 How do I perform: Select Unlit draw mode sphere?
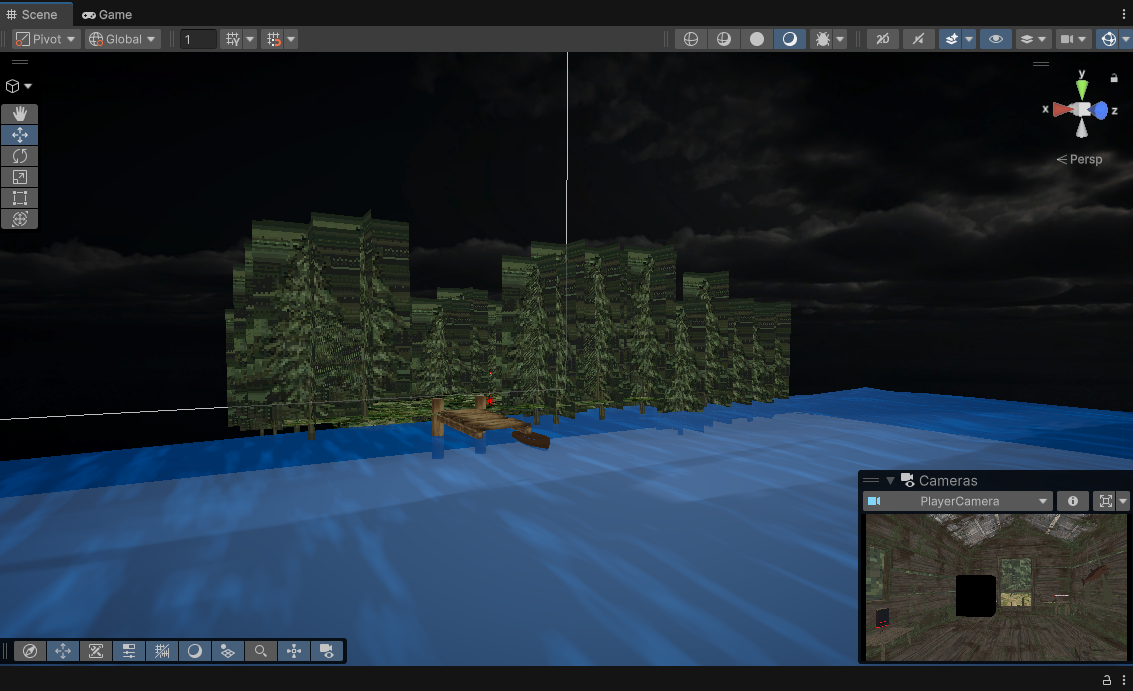pos(757,39)
